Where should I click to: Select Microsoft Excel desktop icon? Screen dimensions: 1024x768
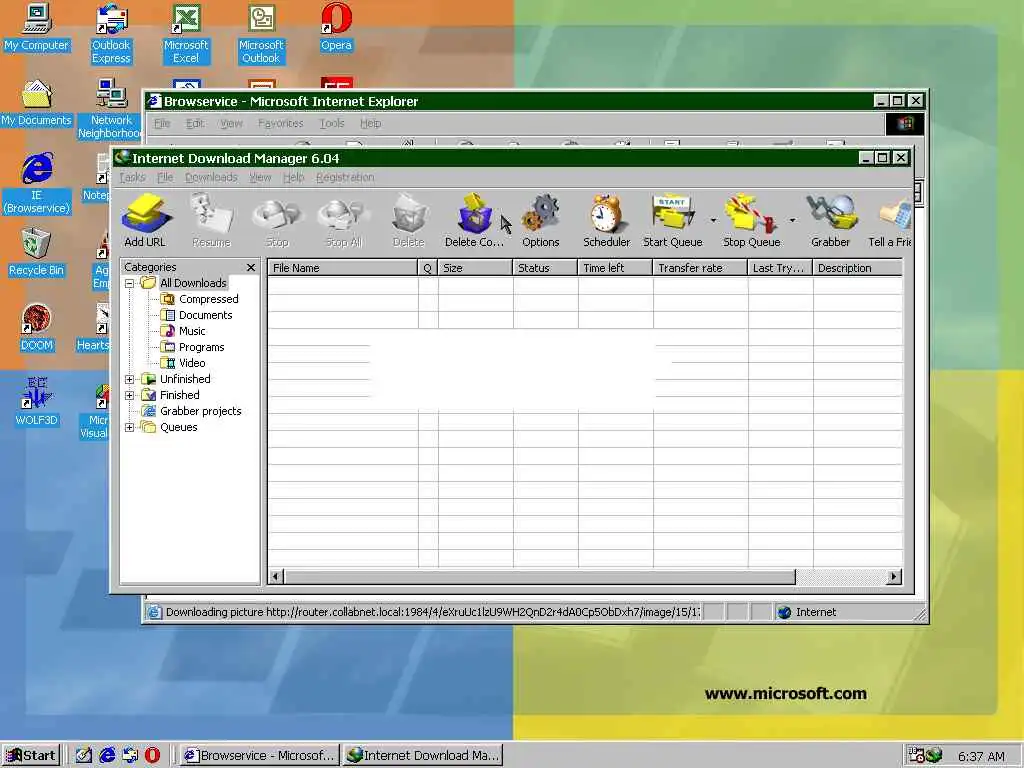click(x=186, y=34)
